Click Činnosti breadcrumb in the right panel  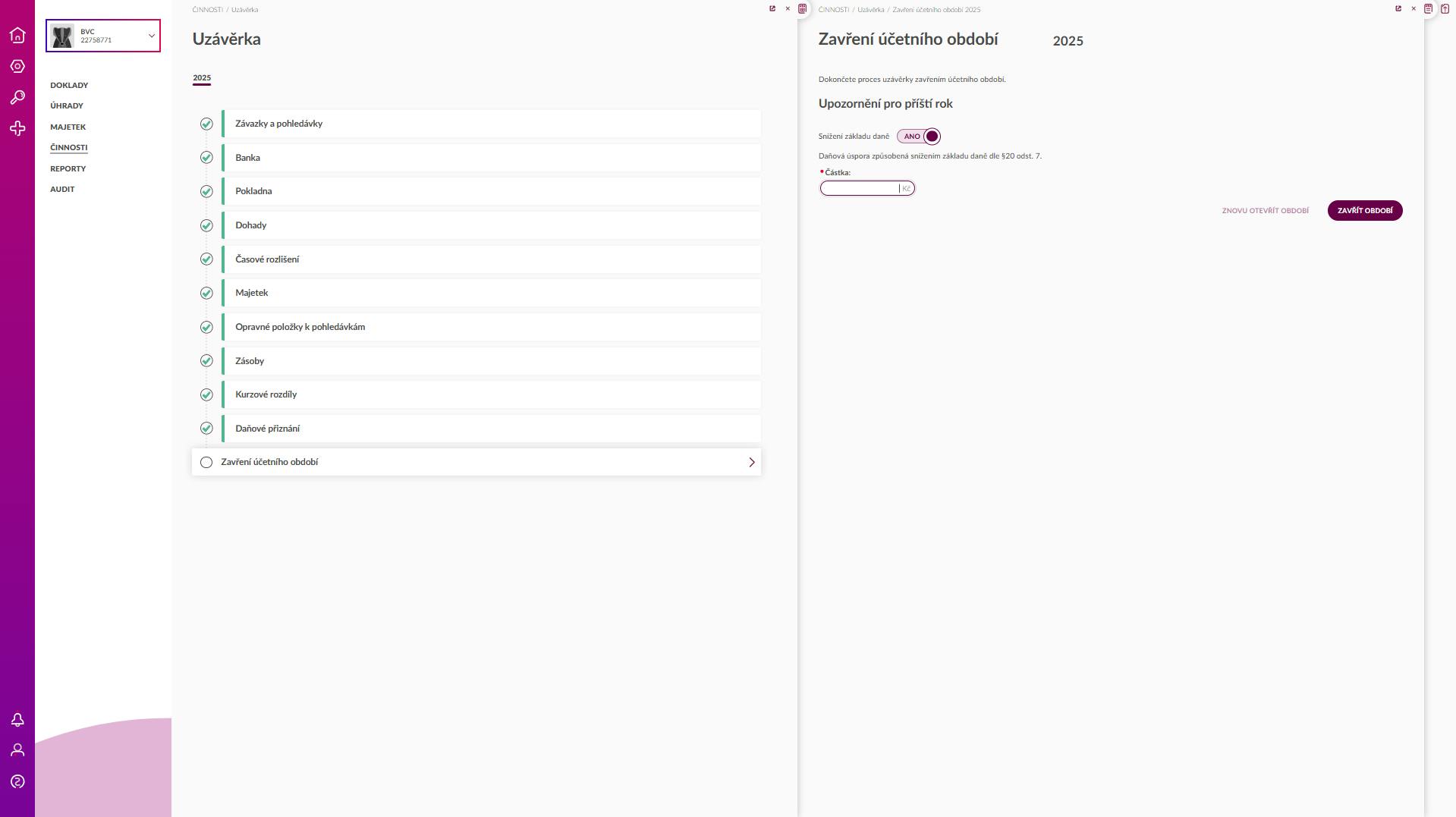(x=834, y=10)
